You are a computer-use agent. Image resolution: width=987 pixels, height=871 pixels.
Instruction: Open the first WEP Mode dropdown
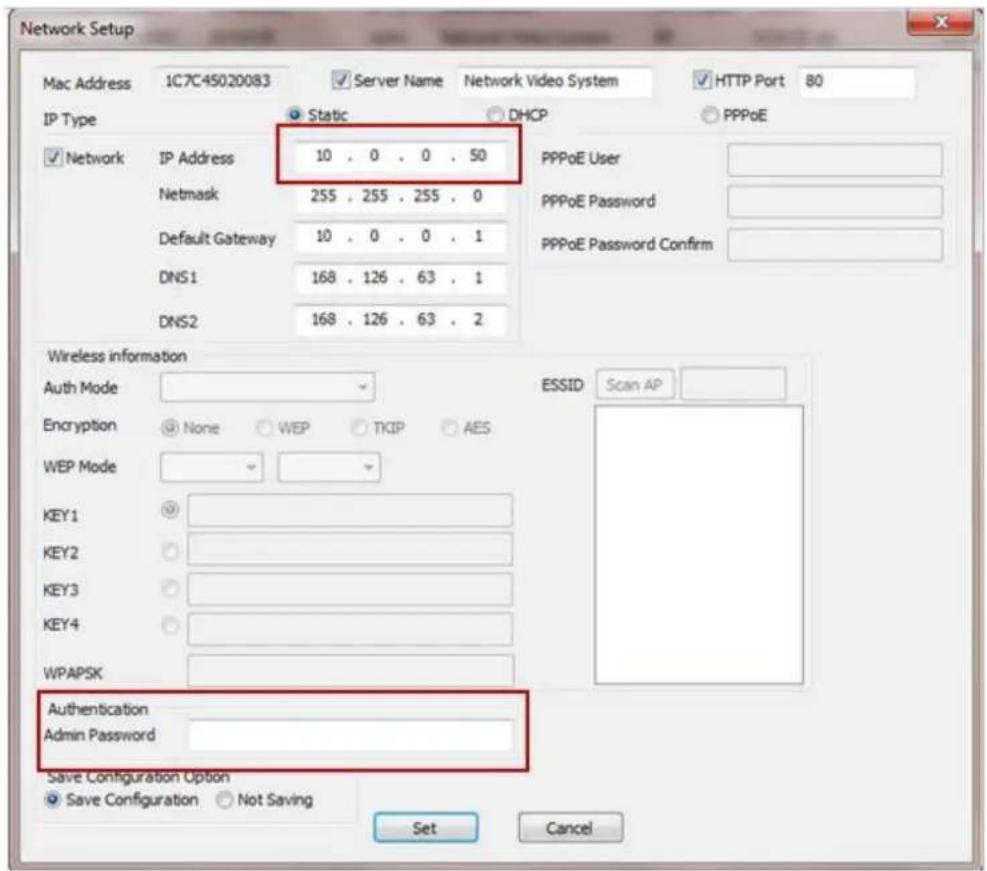tap(212, 467)
